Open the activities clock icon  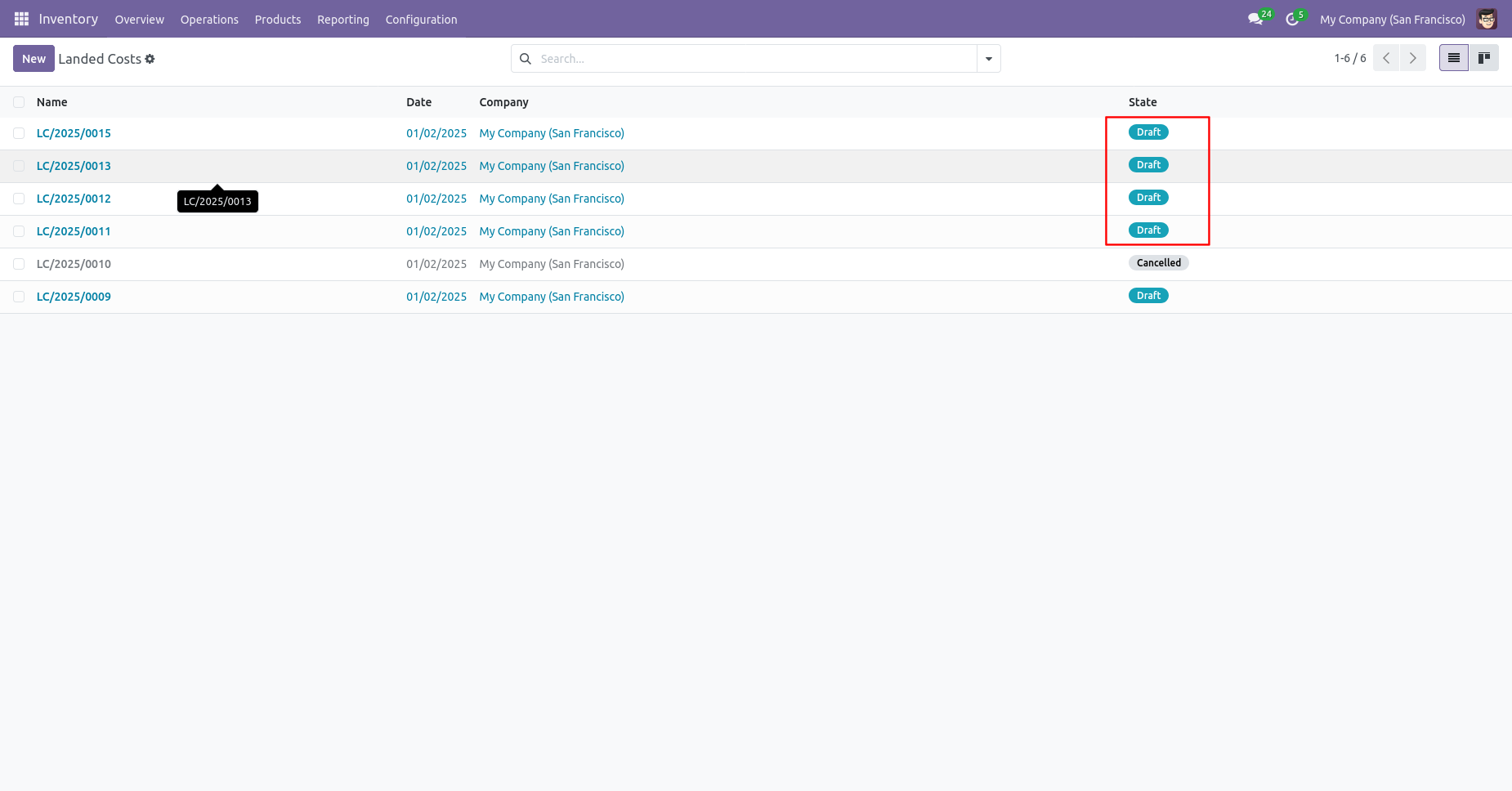pos(1292,19)
